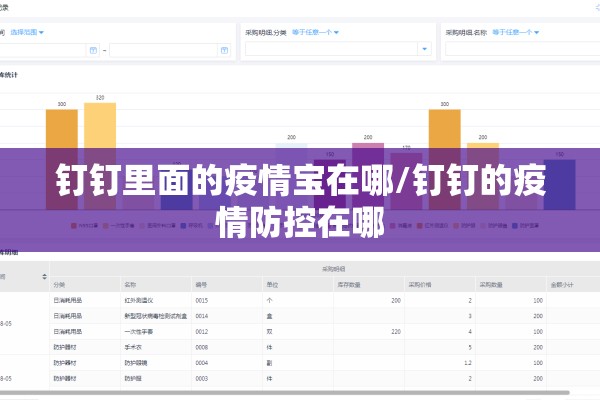Click the 采购明细.名称 text input
This screenshot has width=600, height=400.
(522, 49)
